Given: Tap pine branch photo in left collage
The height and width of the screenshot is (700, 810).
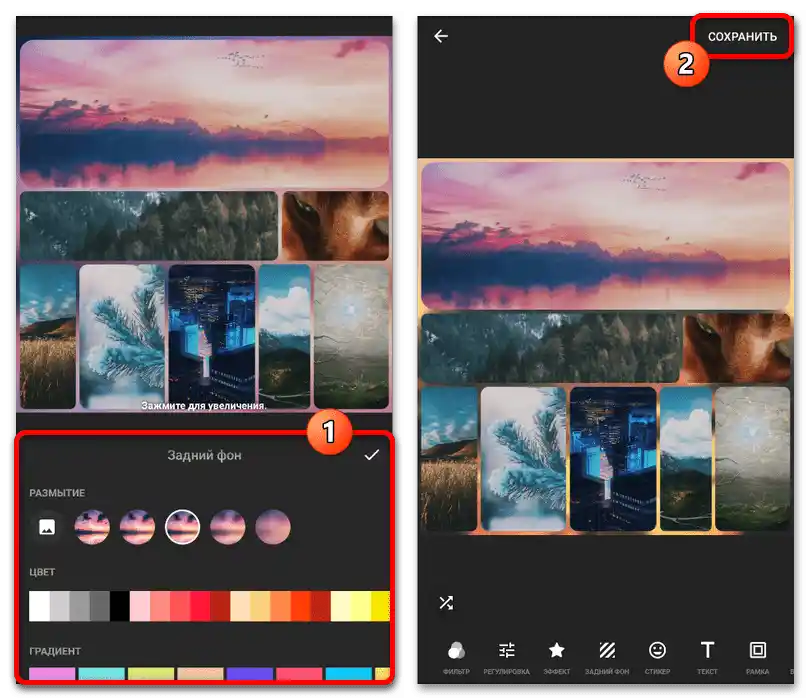Looking at the screenshot, I should click(122, 336).
